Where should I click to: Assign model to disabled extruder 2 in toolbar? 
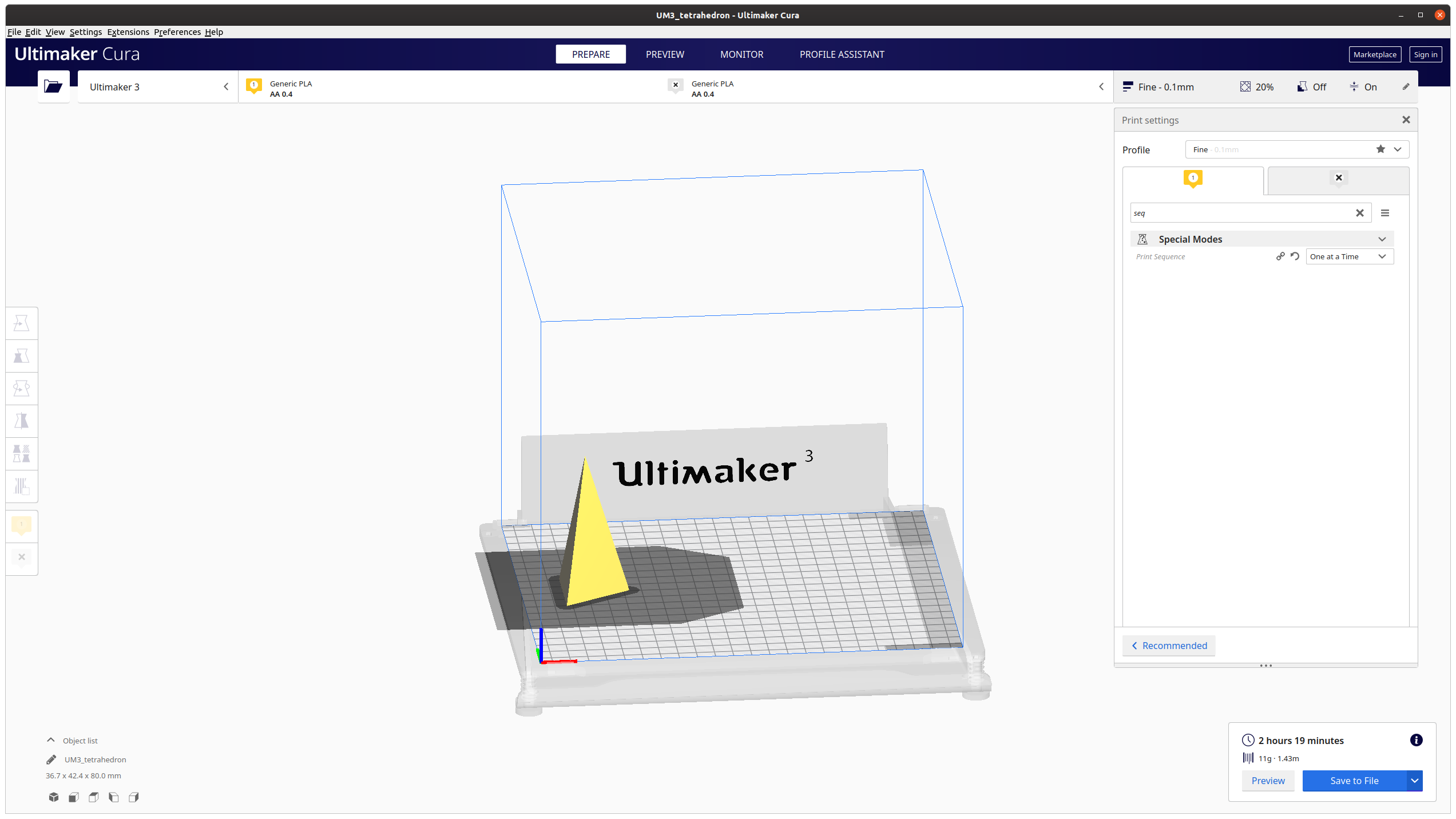22,557
